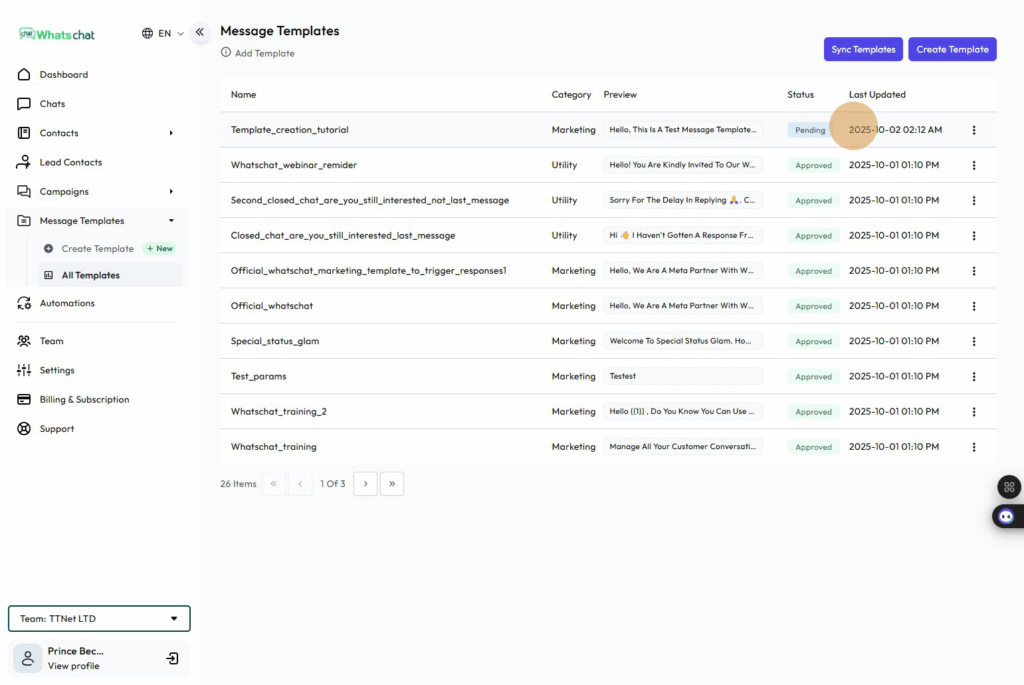The image size is (1024, 685).
Task: Open actions menu for Template_creation_tutorial row
Action: tap(974, 130)
